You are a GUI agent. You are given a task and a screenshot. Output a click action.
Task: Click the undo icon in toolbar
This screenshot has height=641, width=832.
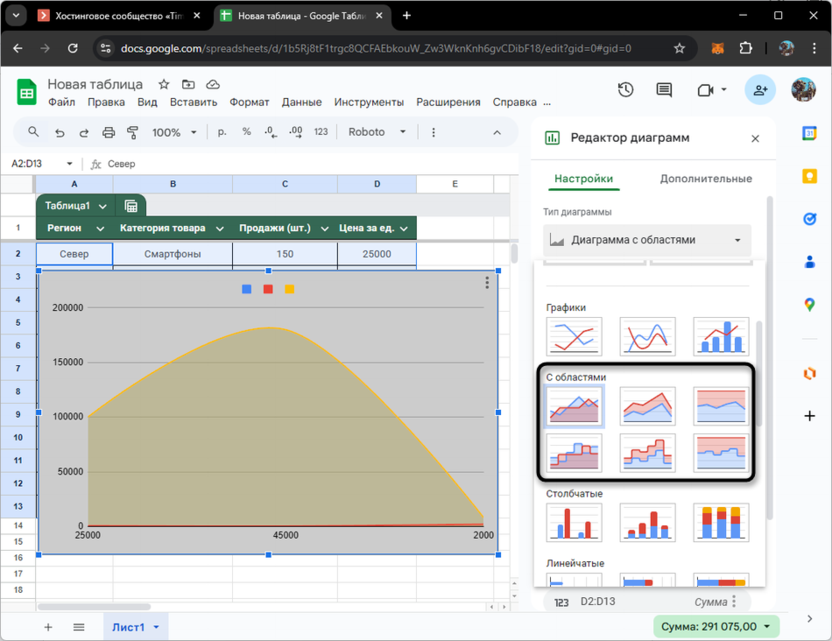click(59, 133)
